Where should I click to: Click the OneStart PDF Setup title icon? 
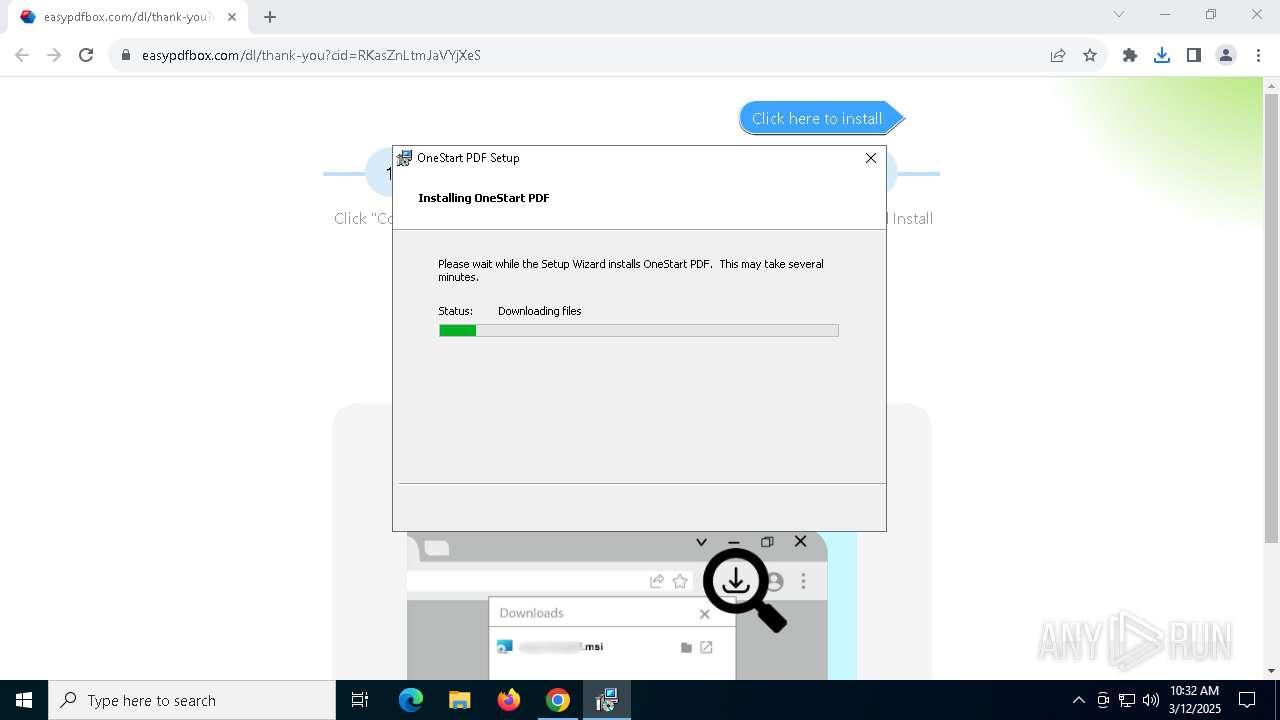[404, 158]
